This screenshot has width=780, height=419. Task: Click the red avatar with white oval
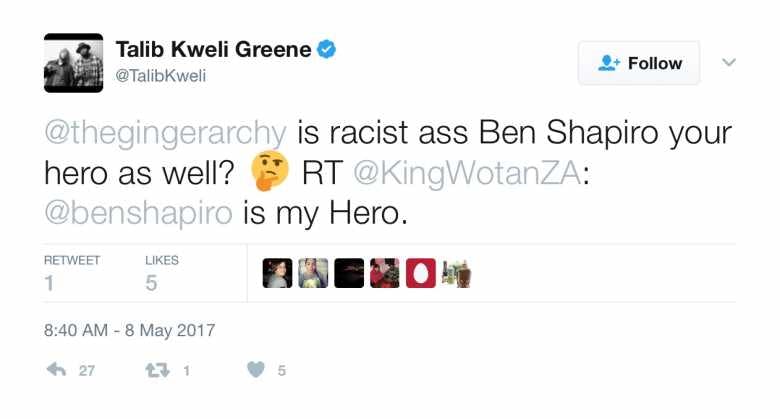pyautogui.click(x=420, y=273)
